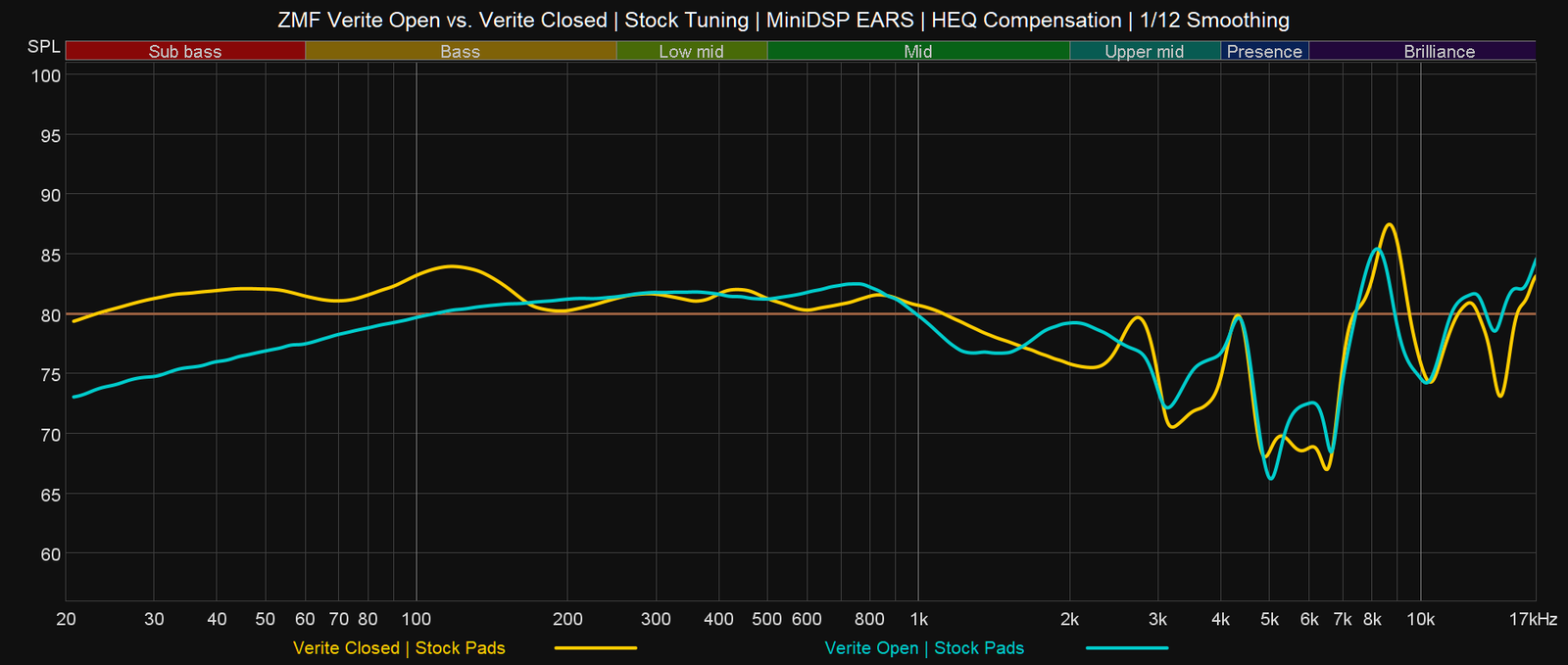This screenshot has height=665, width=1568.
Task: Click the 60 value on the SPL axis
Action: 51,554
